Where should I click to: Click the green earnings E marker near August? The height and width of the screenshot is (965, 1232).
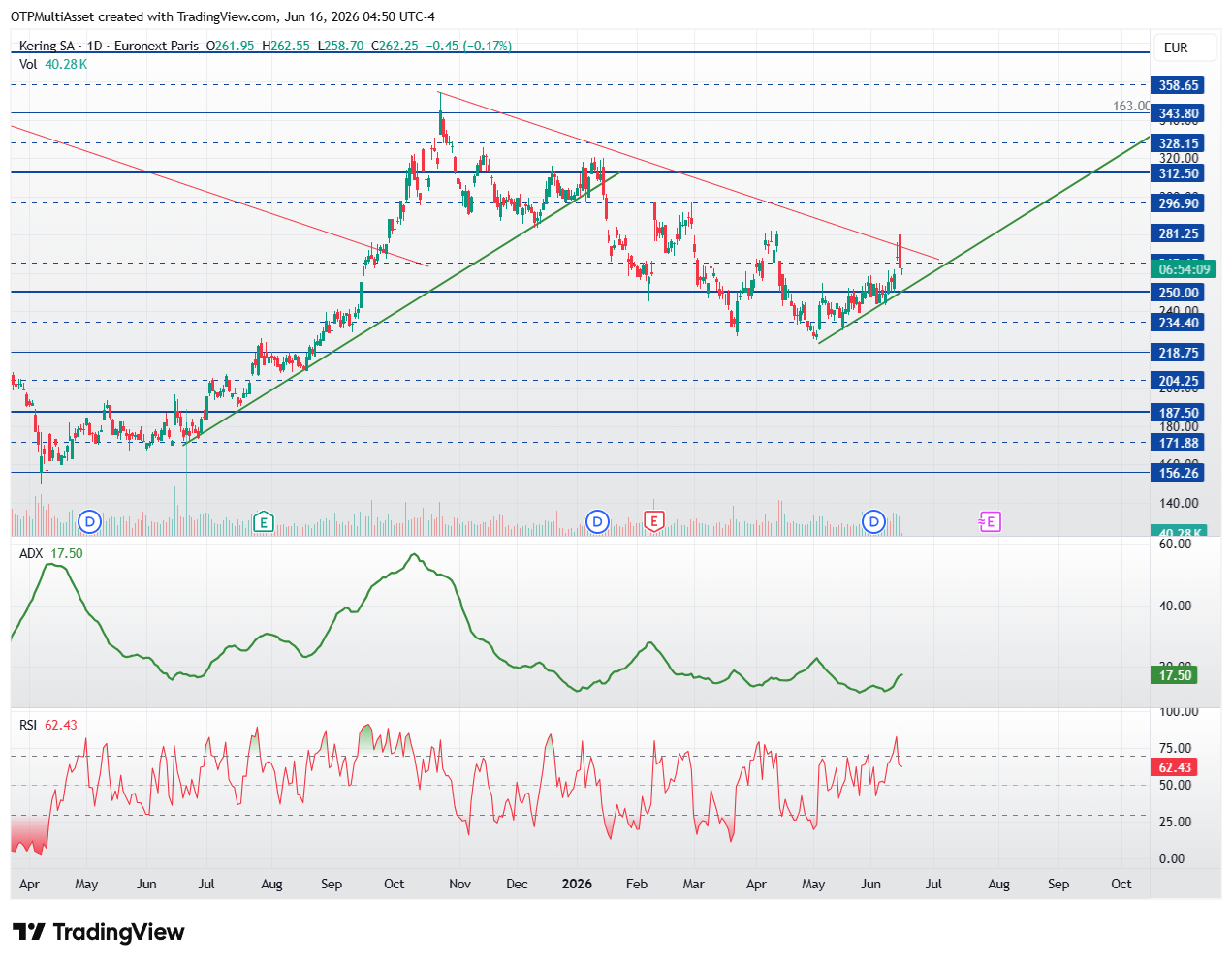pyautogui.click(x=263, y=522)
